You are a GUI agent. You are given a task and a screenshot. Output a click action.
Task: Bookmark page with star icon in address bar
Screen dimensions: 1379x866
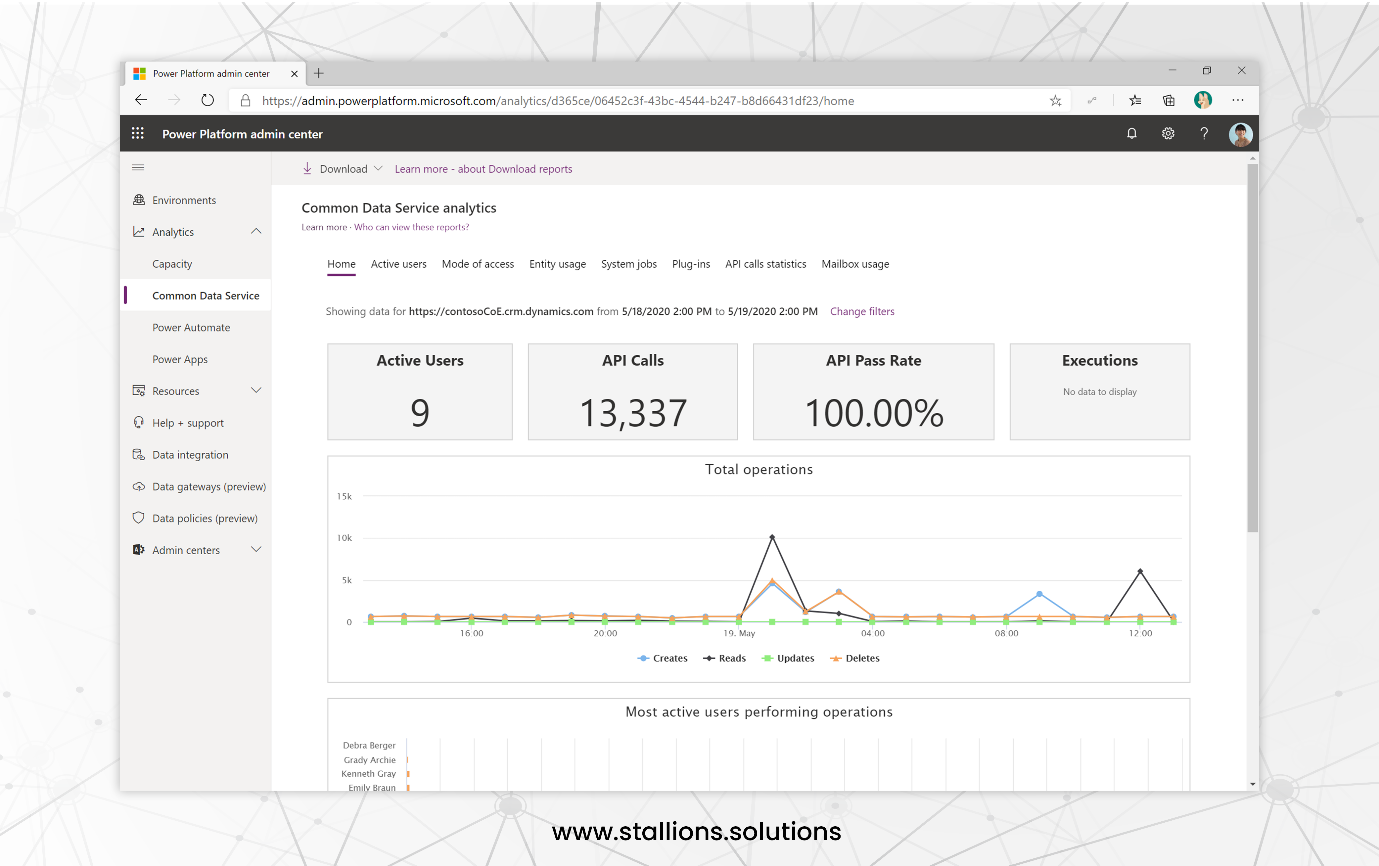pyautogui.click(x=1055, y=100)
